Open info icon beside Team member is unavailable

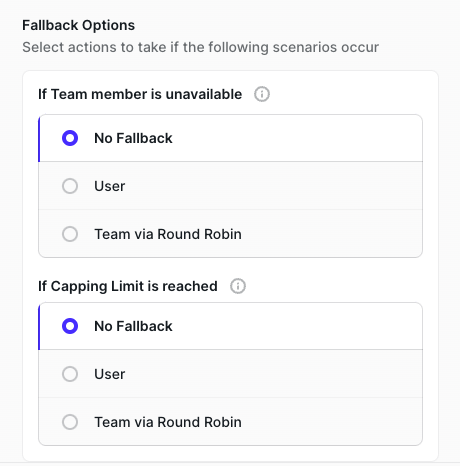click(x=262, y=94)
